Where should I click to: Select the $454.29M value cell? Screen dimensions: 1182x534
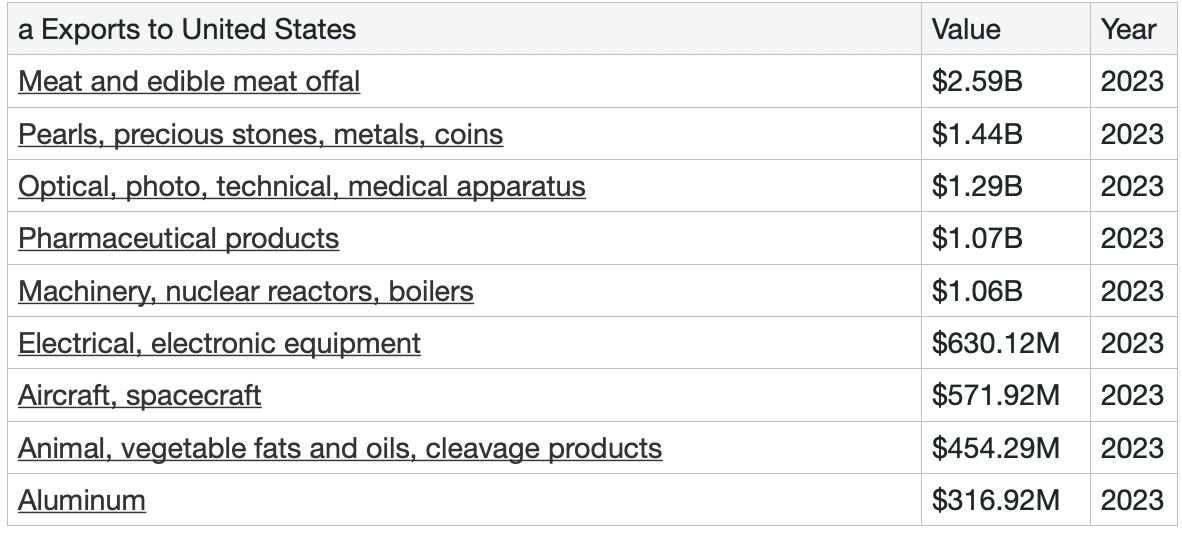point(995,448)
